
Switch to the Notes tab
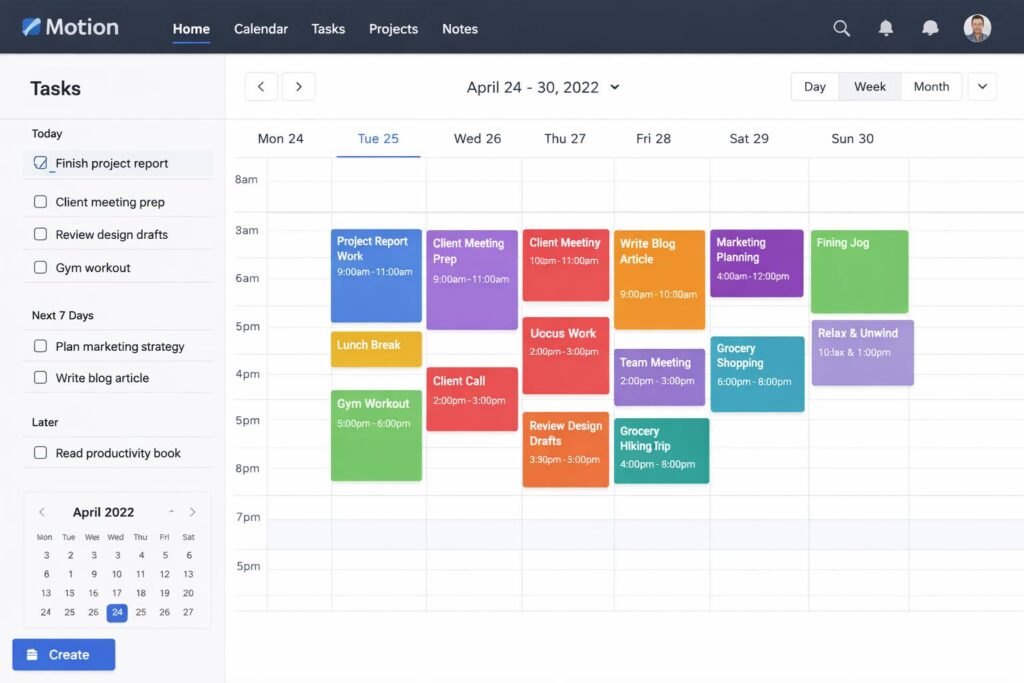coord(460,29)
